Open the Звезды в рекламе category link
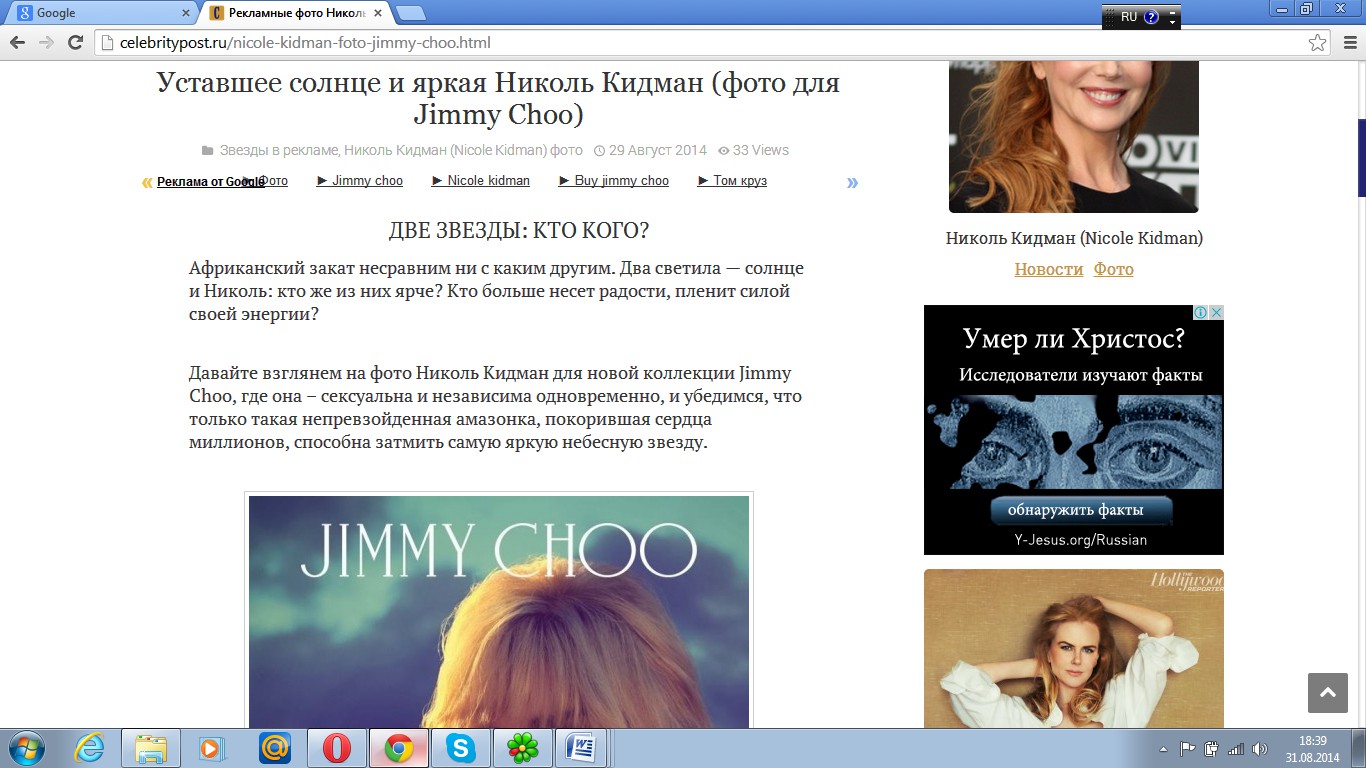 pos(279,150)
